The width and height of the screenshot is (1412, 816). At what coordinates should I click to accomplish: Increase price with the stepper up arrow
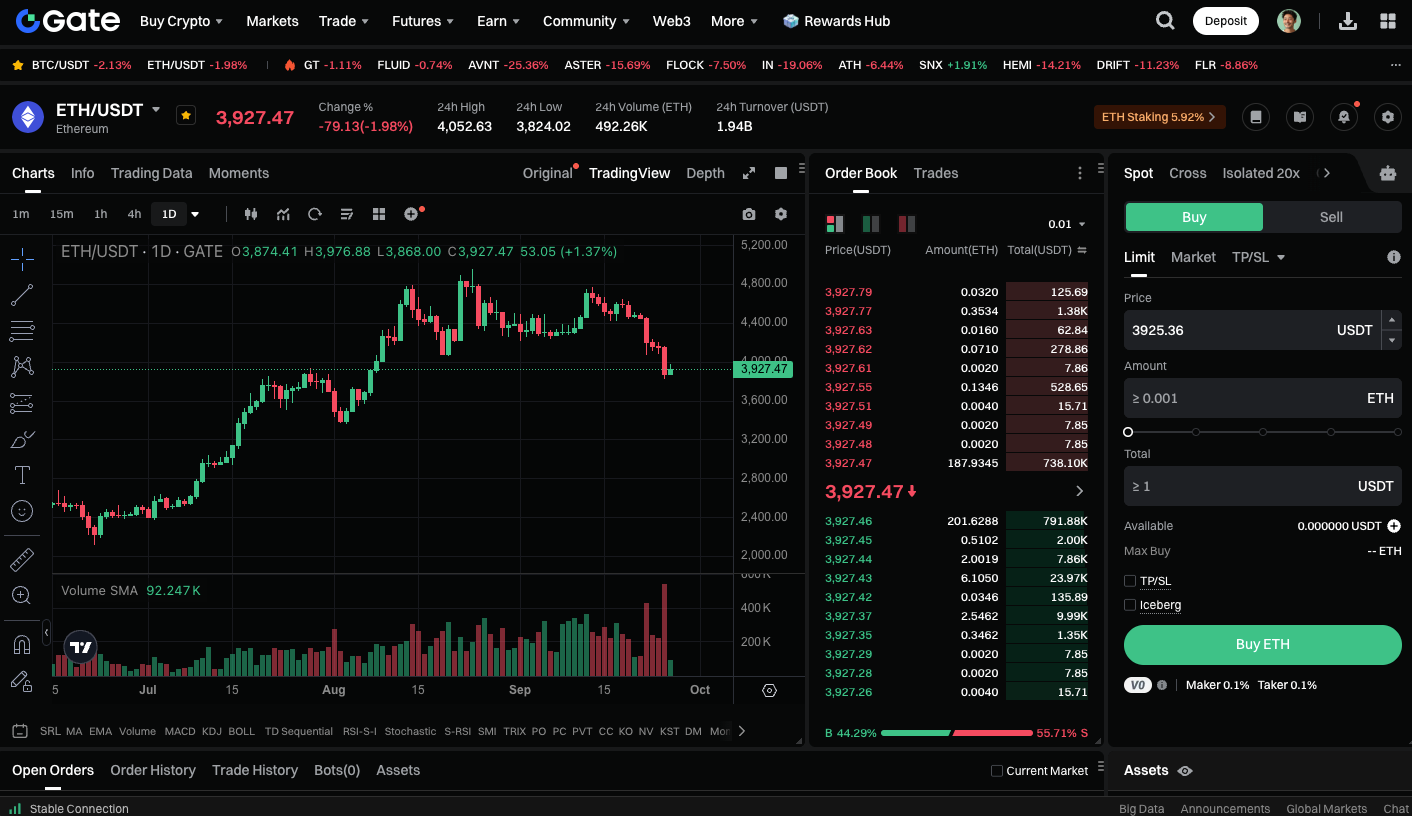[x=1391, y=320]
